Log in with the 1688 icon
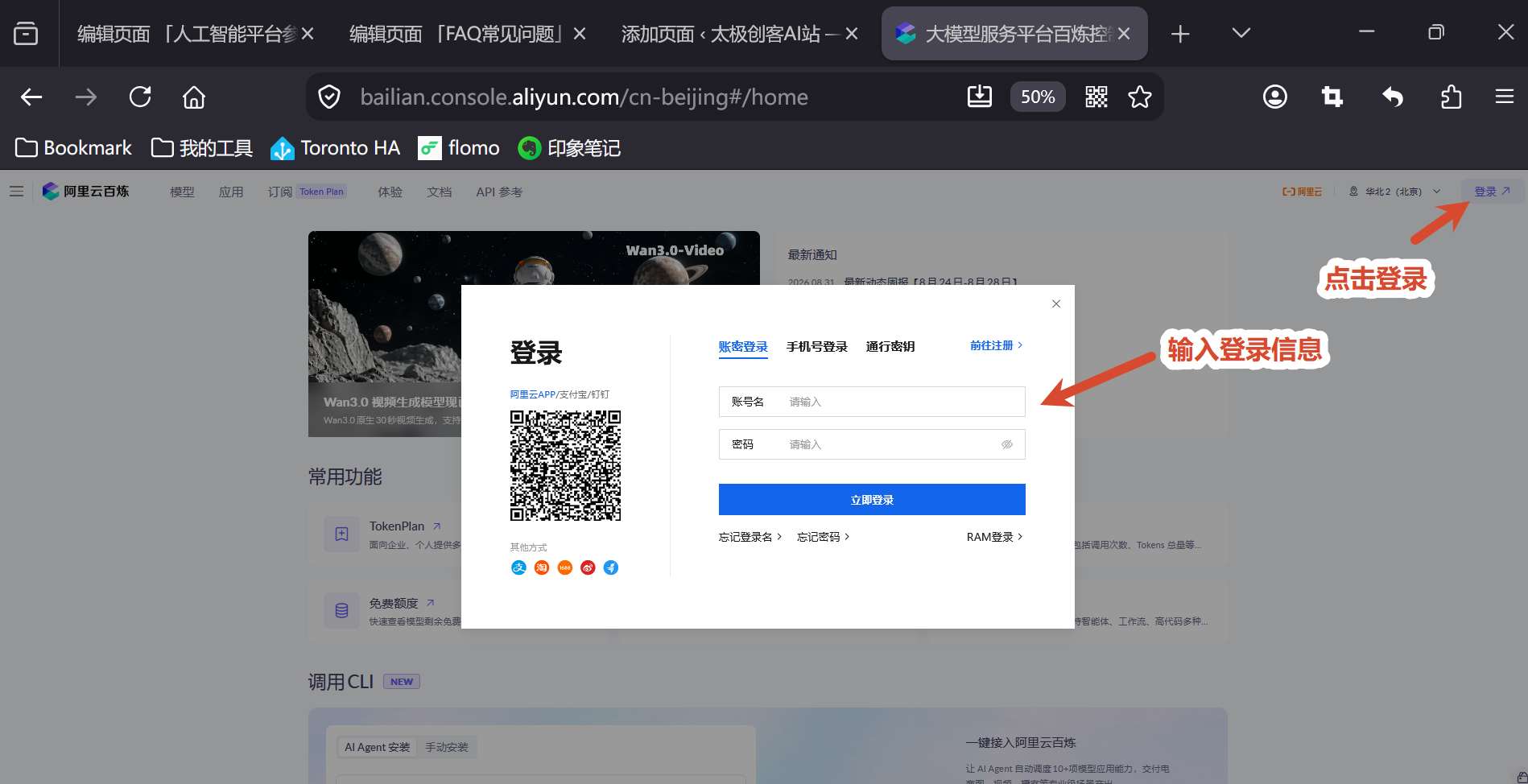 coord(565,567)
